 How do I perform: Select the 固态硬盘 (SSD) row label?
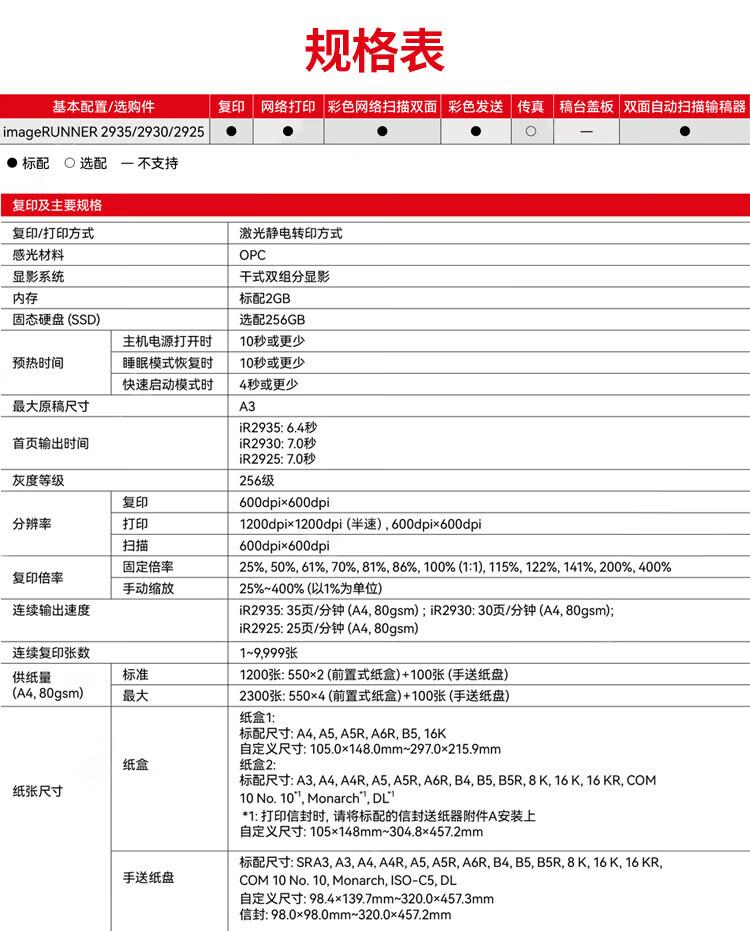[56, 319]
